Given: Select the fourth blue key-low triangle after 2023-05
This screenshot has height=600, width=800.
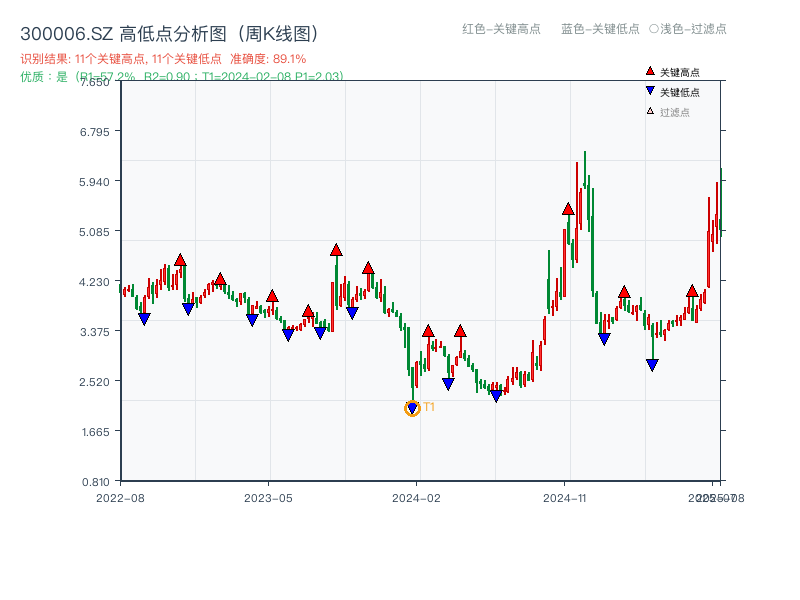Looking at the screenshot, I should point(288,335).
